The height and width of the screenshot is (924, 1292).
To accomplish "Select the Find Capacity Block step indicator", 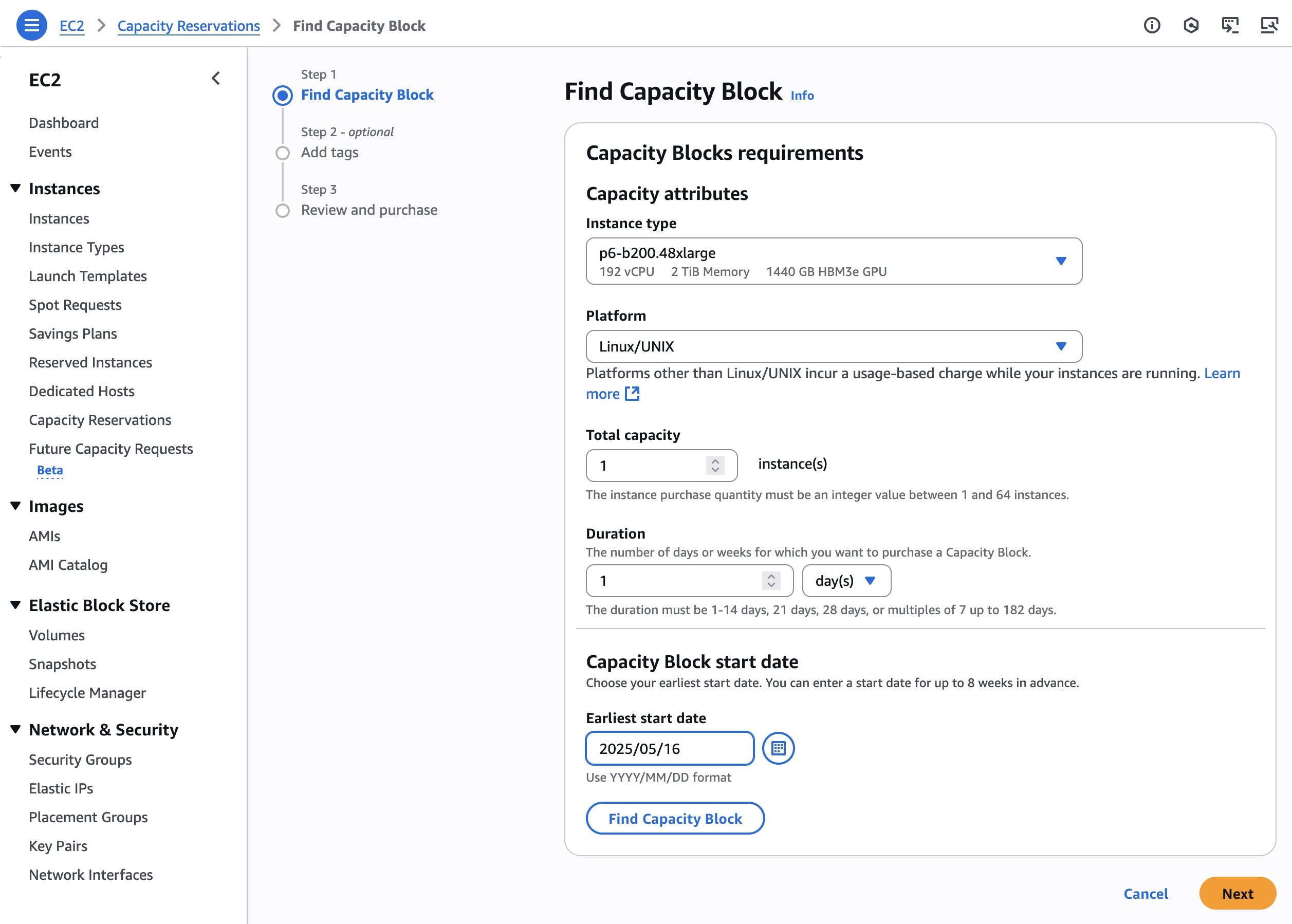I will click(x=283, y=96).
